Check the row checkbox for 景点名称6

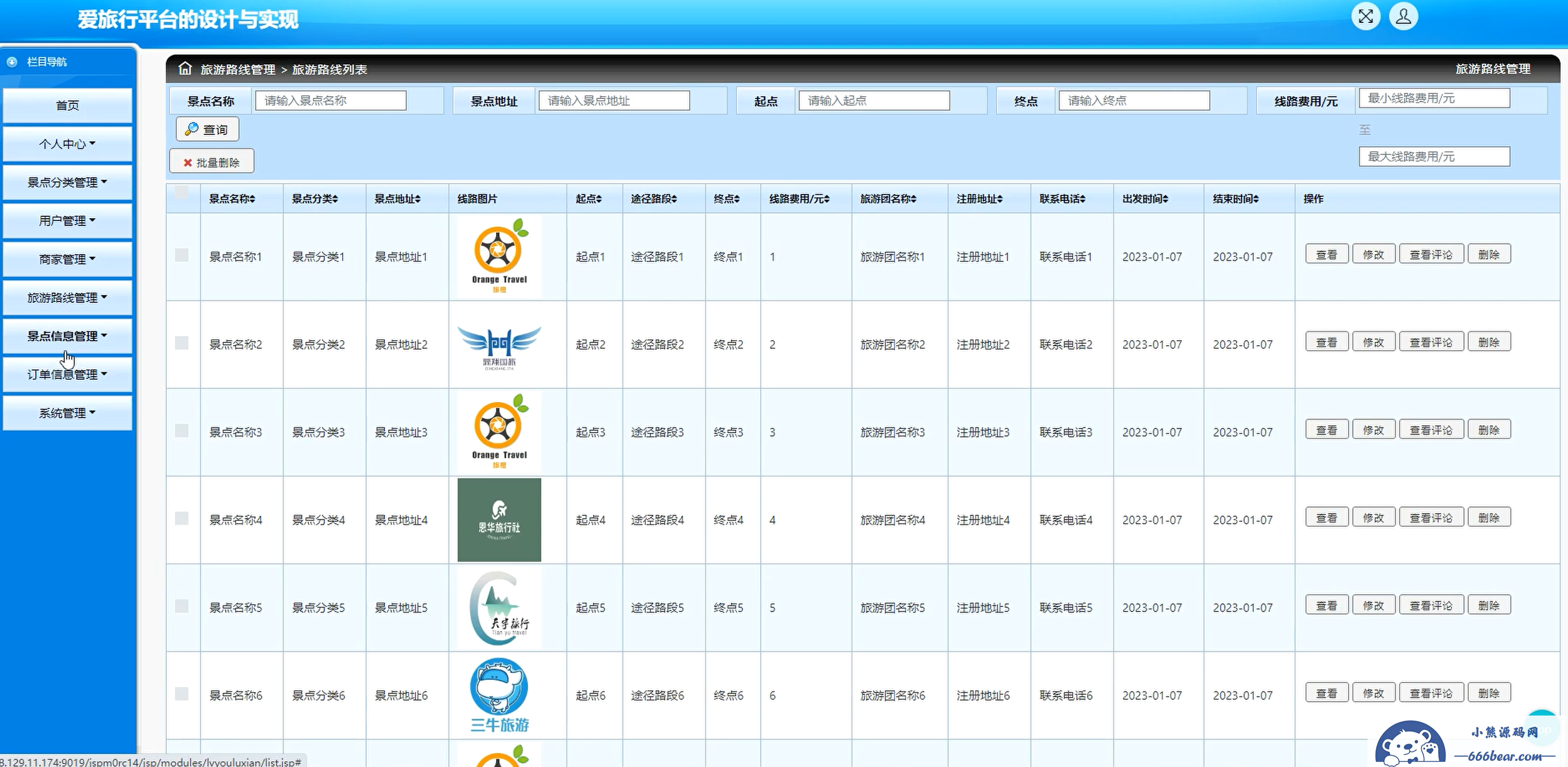pos(181,693)
